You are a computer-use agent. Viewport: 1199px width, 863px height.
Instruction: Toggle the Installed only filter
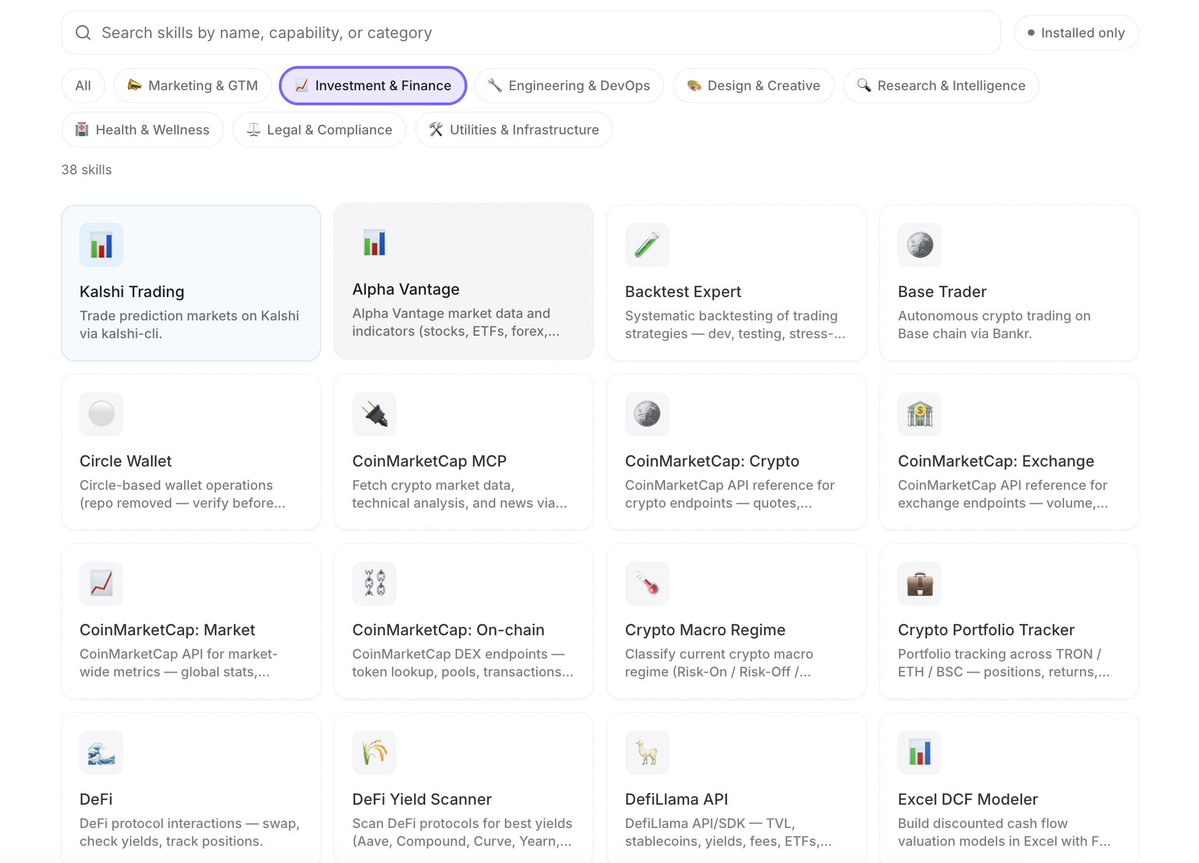(1076, 33)
